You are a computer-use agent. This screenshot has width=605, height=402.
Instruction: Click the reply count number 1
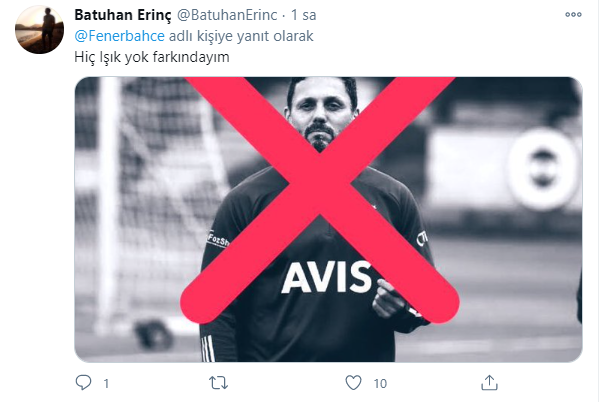[x=106, y=383]
